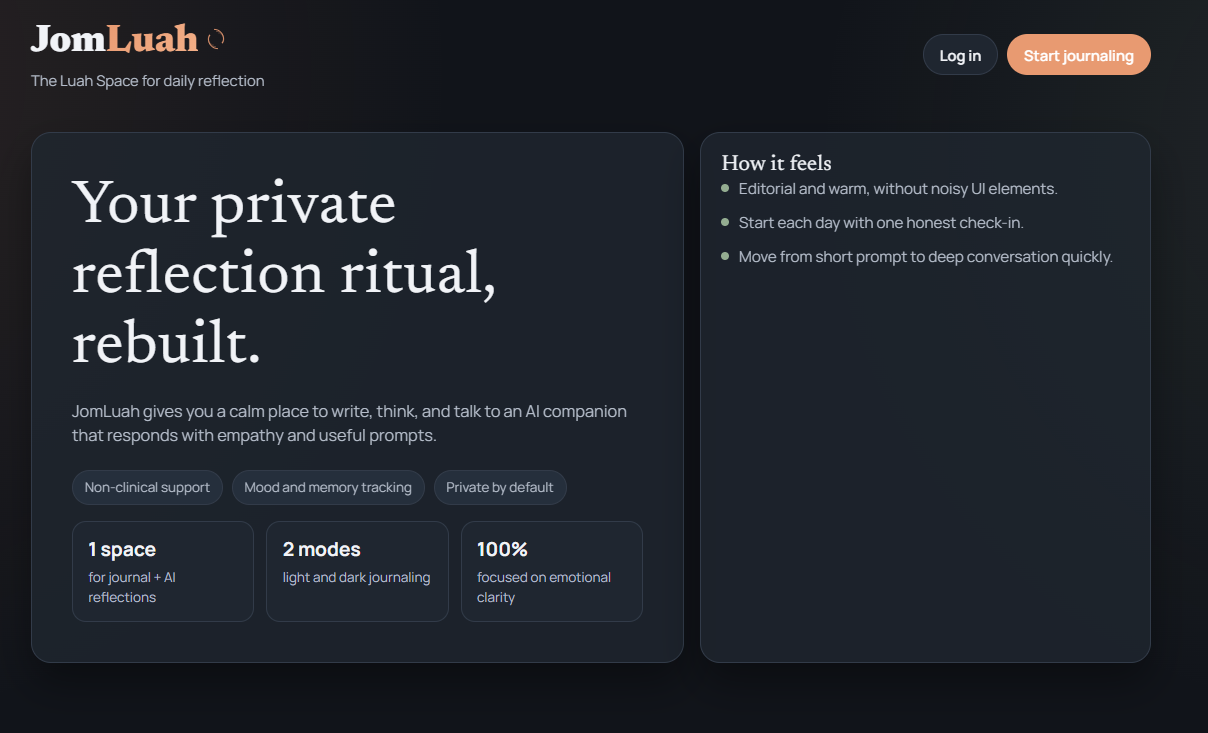Click the "How it feels" heading
Image resolution: width=1208 pixels, height=733 pixels.
776,163
